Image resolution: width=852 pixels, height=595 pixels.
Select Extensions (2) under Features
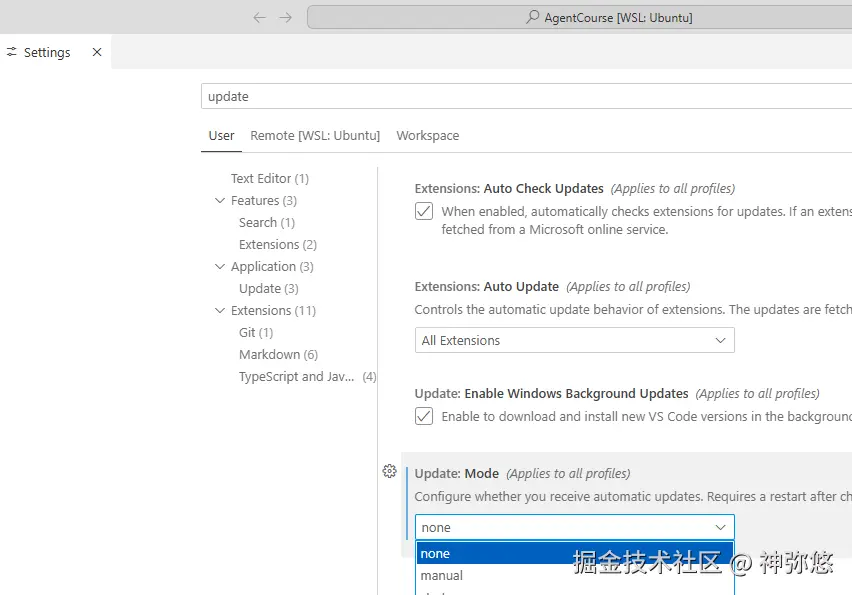coord(278,245)
